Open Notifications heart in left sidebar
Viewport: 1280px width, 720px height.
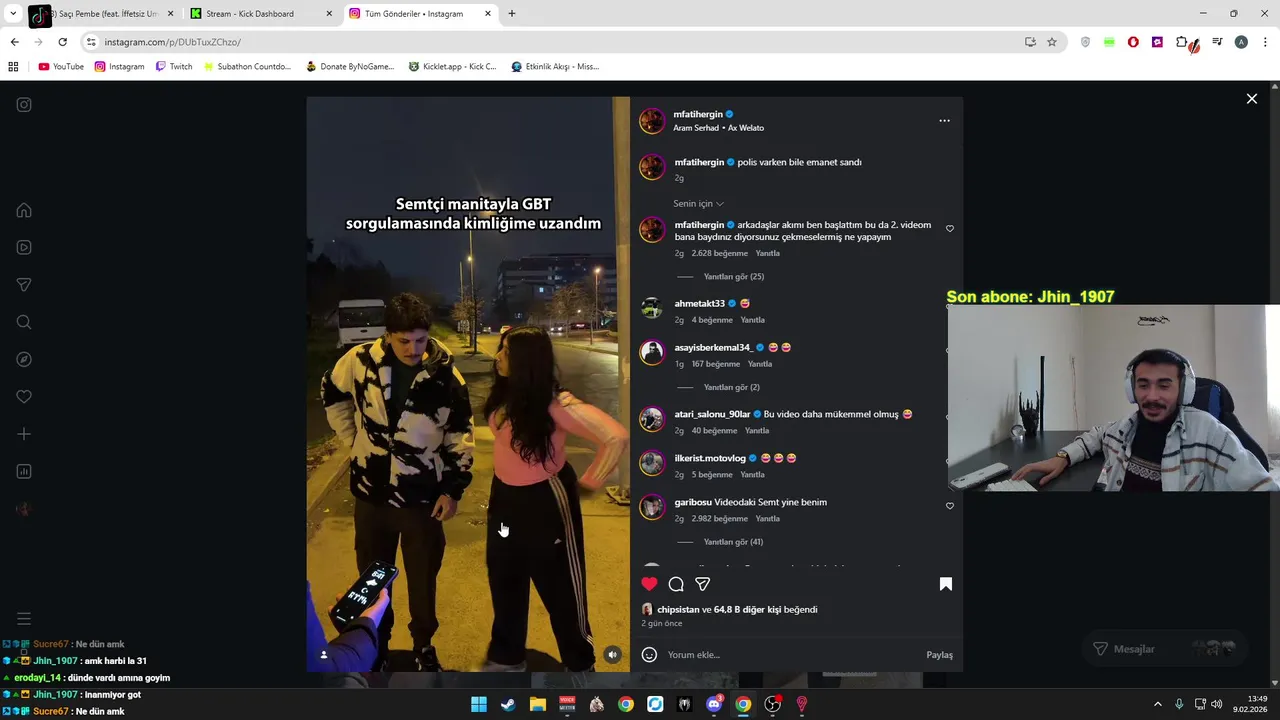(24, 397)
